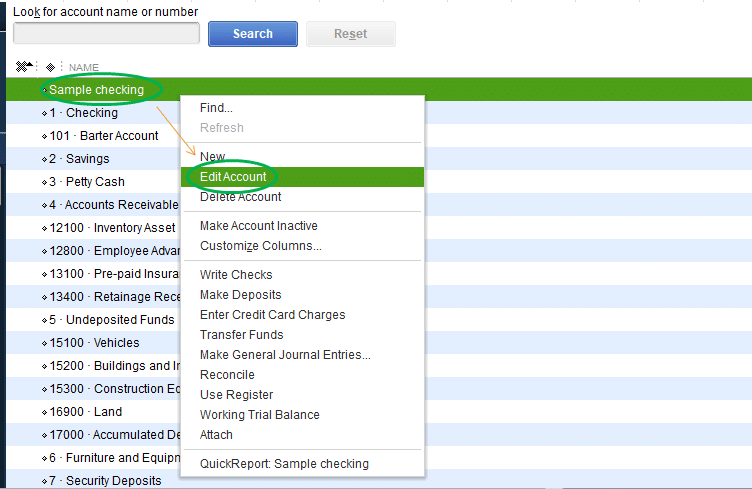Image resolution: width=752 pixels, height=489 pixels.
Task: Choose Reconcile in the context menu
Action: pos(227,375)
